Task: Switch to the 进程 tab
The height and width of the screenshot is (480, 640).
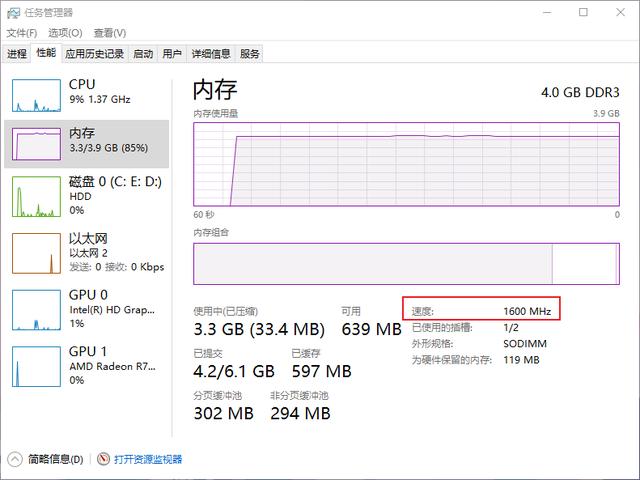Action: point(17,53)
